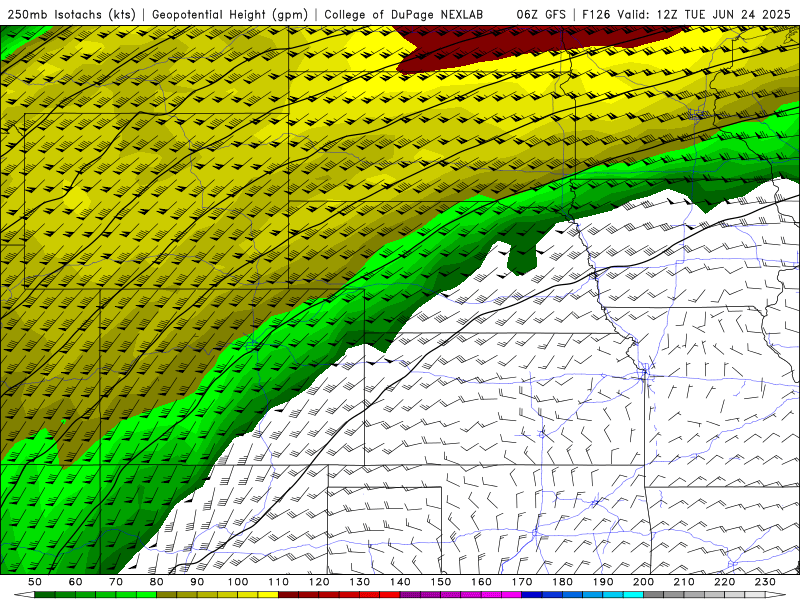Image resolution: width=800 pixels, height=600 pixels.
Task: Click the "F126" forecast hour label
Action: point(597,14)
